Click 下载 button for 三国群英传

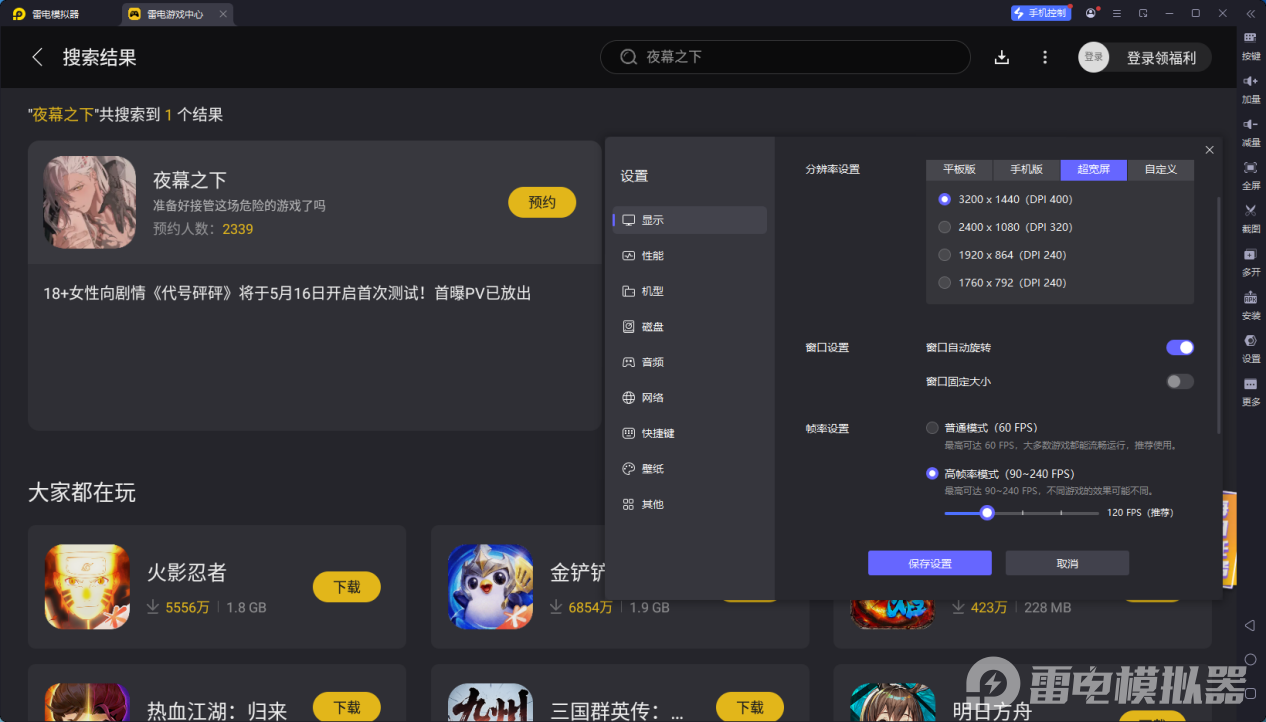[750, 707]
